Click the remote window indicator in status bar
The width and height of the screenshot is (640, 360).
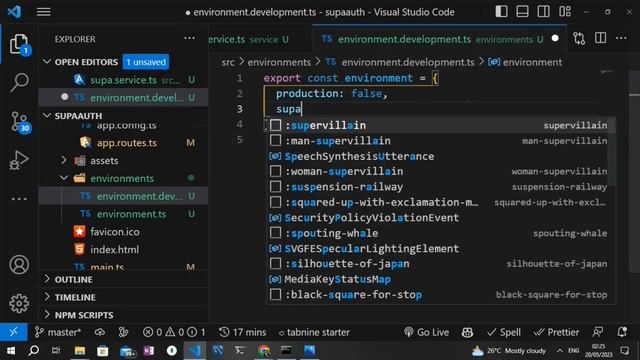coord(13,332)
